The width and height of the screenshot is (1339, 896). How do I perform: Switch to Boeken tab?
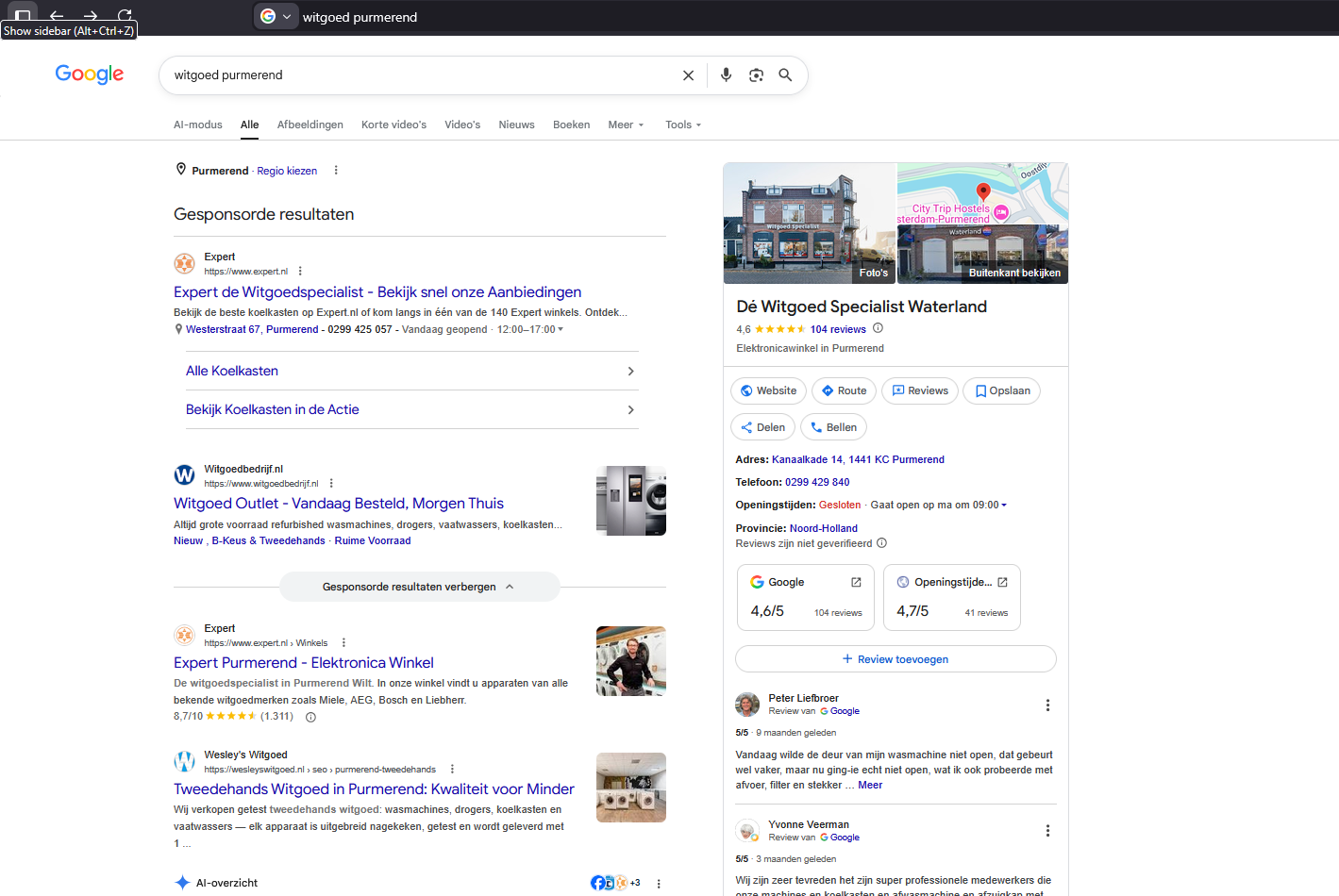coord(571,124)
